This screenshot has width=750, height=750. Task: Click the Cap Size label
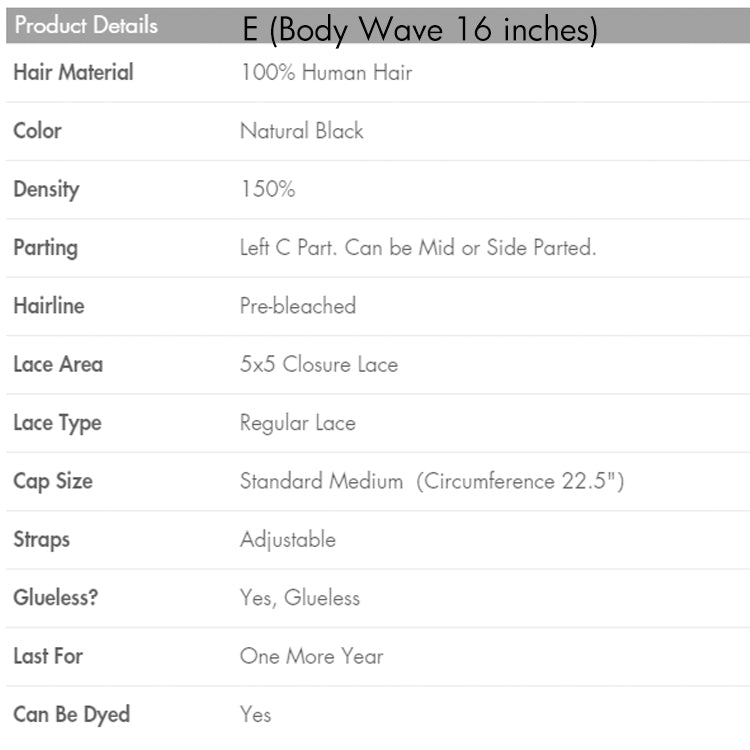(x=53, y=482)
